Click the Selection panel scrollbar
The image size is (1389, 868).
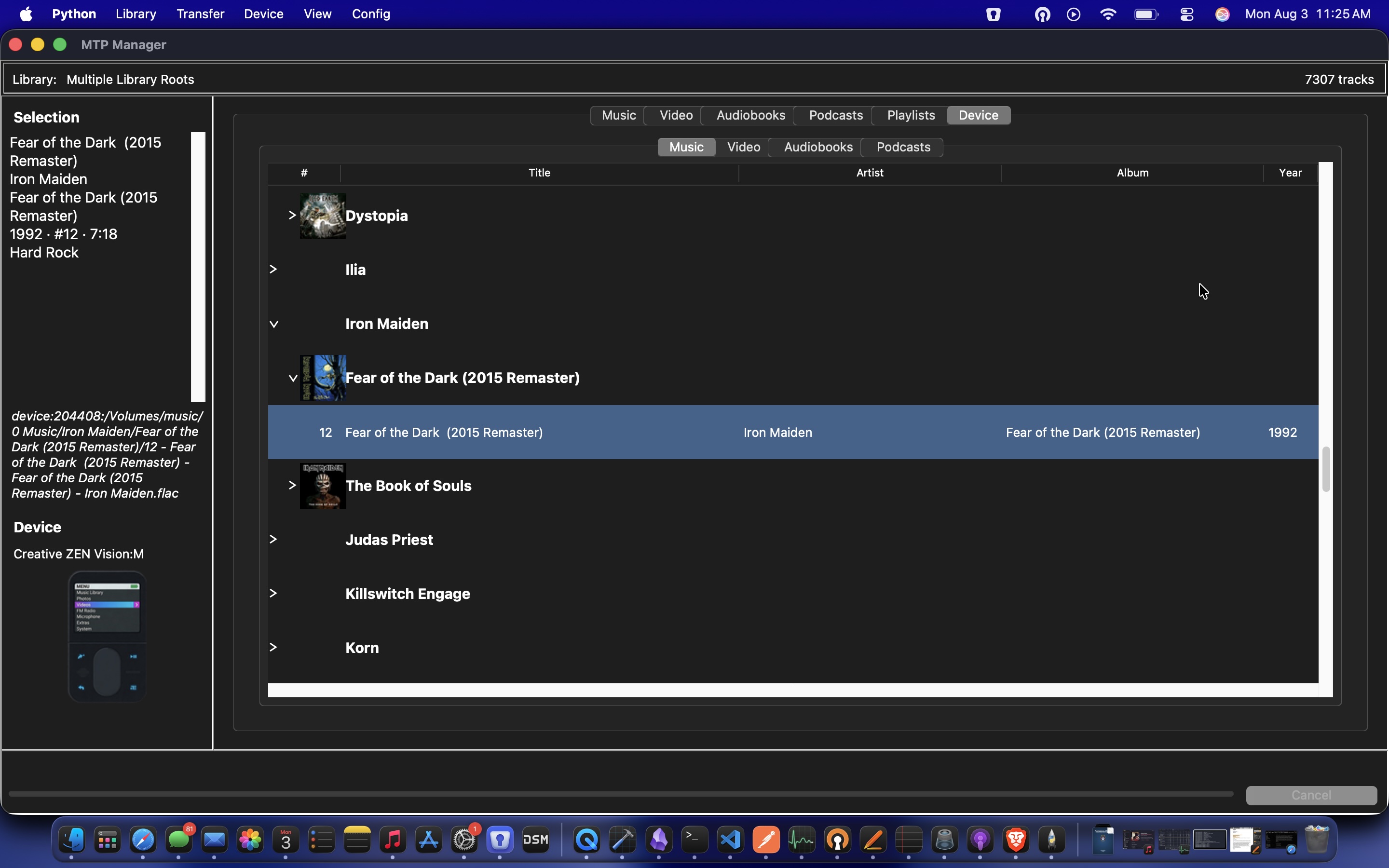pos(198,267)
